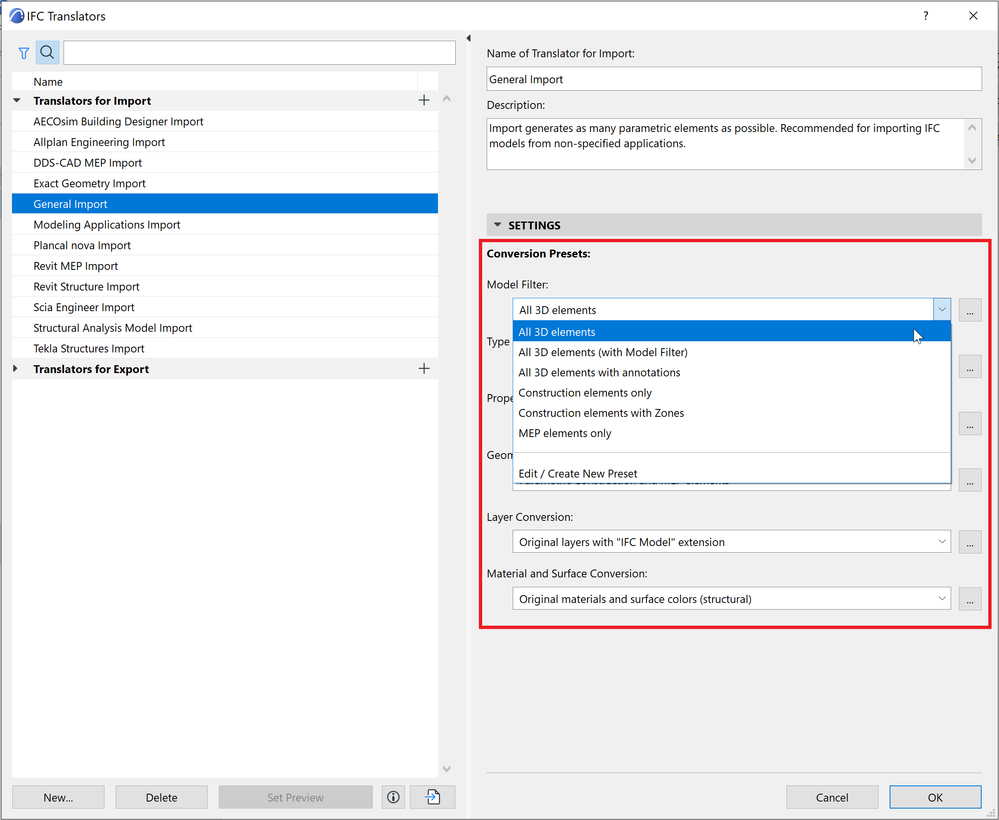This screenshot has width=999, height=820.
Task: Click the info icon button
Action: point(393,797)
